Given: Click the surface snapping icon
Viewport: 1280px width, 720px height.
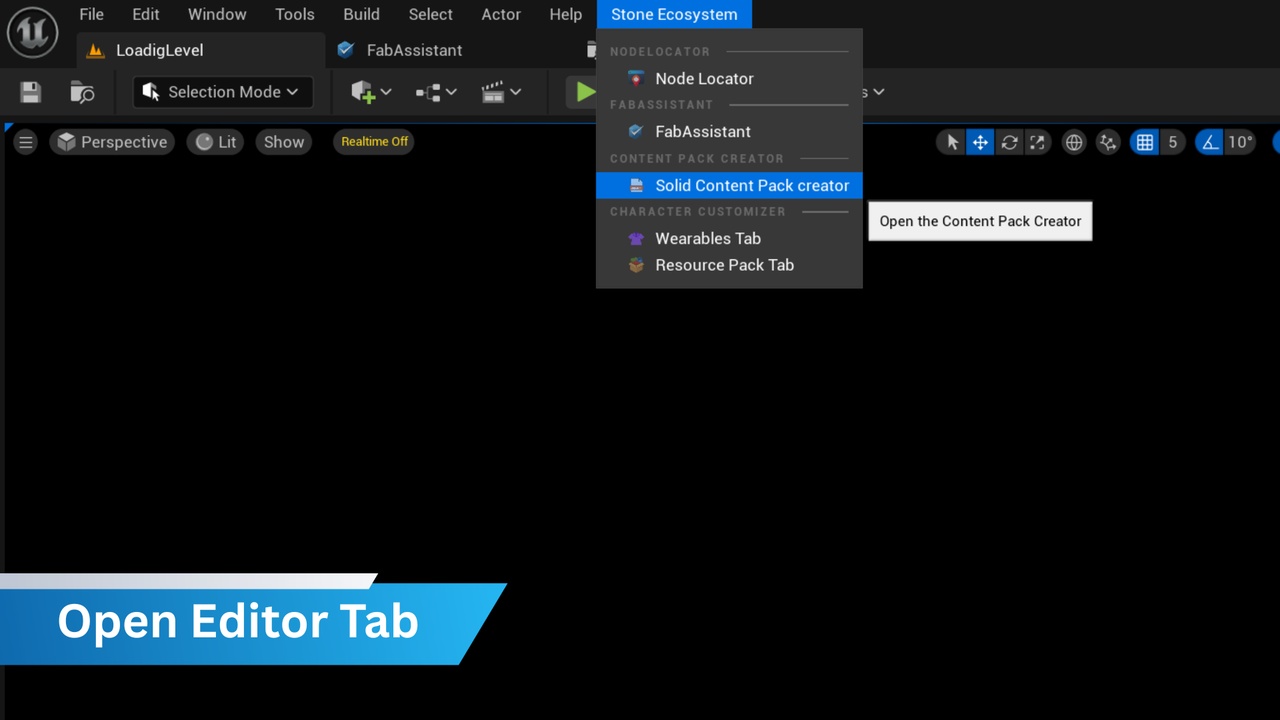Looking at the screenshot, I should tap(1108, 142).
